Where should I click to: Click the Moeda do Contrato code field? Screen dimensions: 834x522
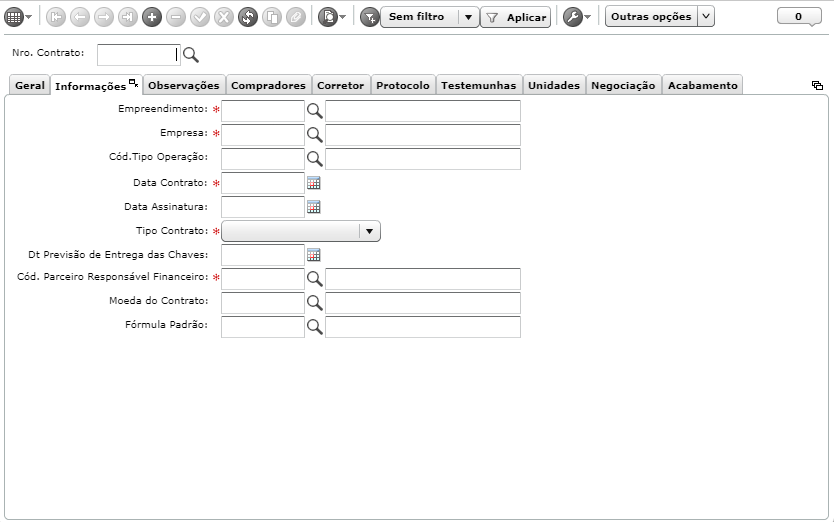coord(263,303)
